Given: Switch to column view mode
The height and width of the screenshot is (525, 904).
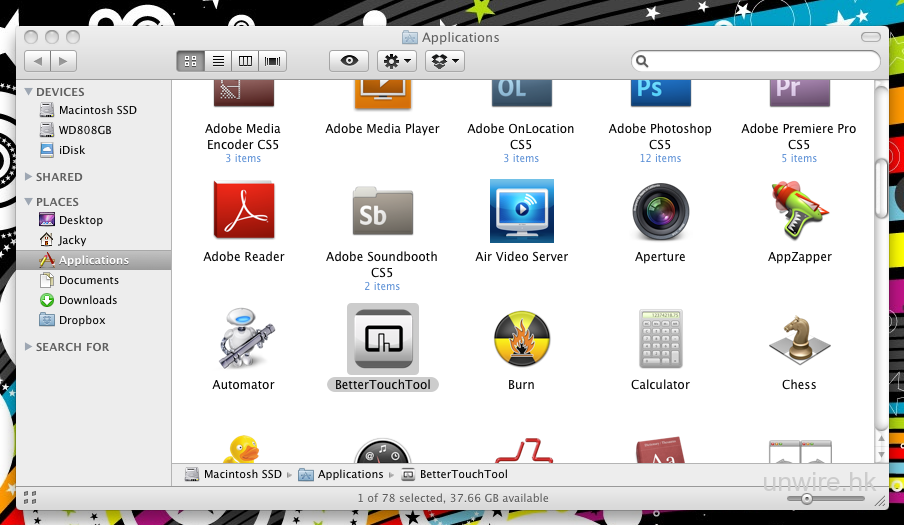Looking at the screenshot, I should point(244,61).
